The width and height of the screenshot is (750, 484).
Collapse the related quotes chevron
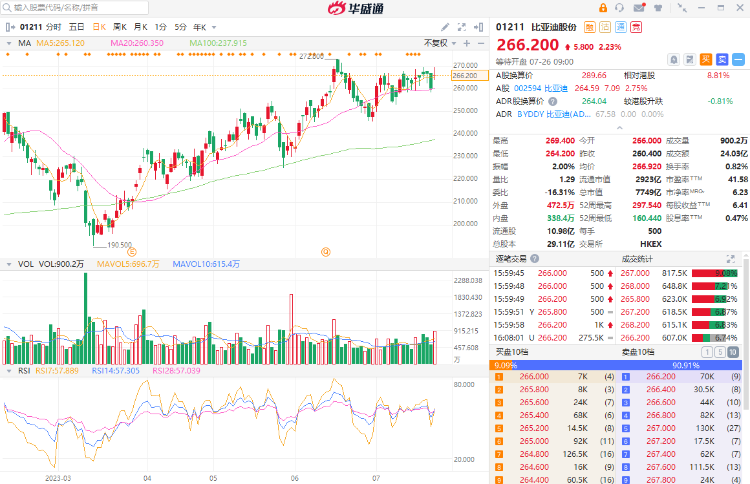tap(619, 128)
